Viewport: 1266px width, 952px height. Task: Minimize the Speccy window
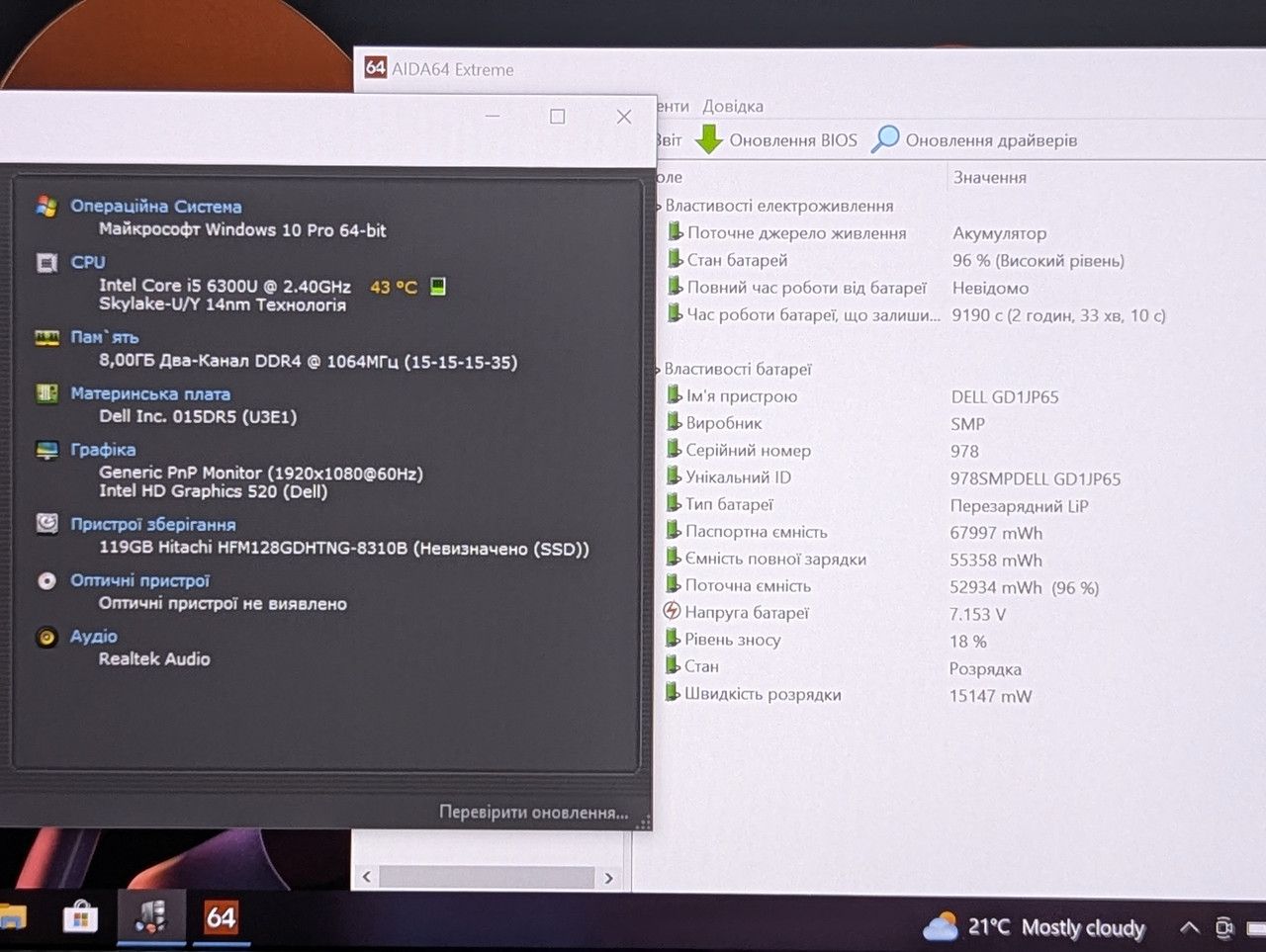(493, 117)
